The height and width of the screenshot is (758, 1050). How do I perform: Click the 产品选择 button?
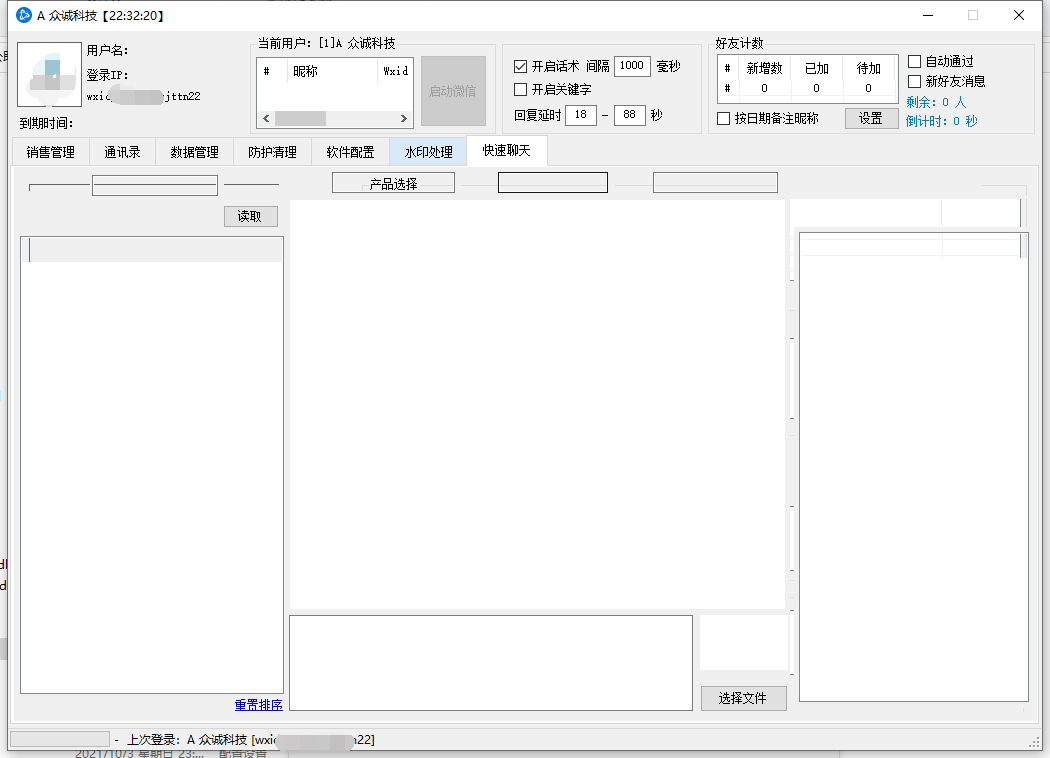393,184
